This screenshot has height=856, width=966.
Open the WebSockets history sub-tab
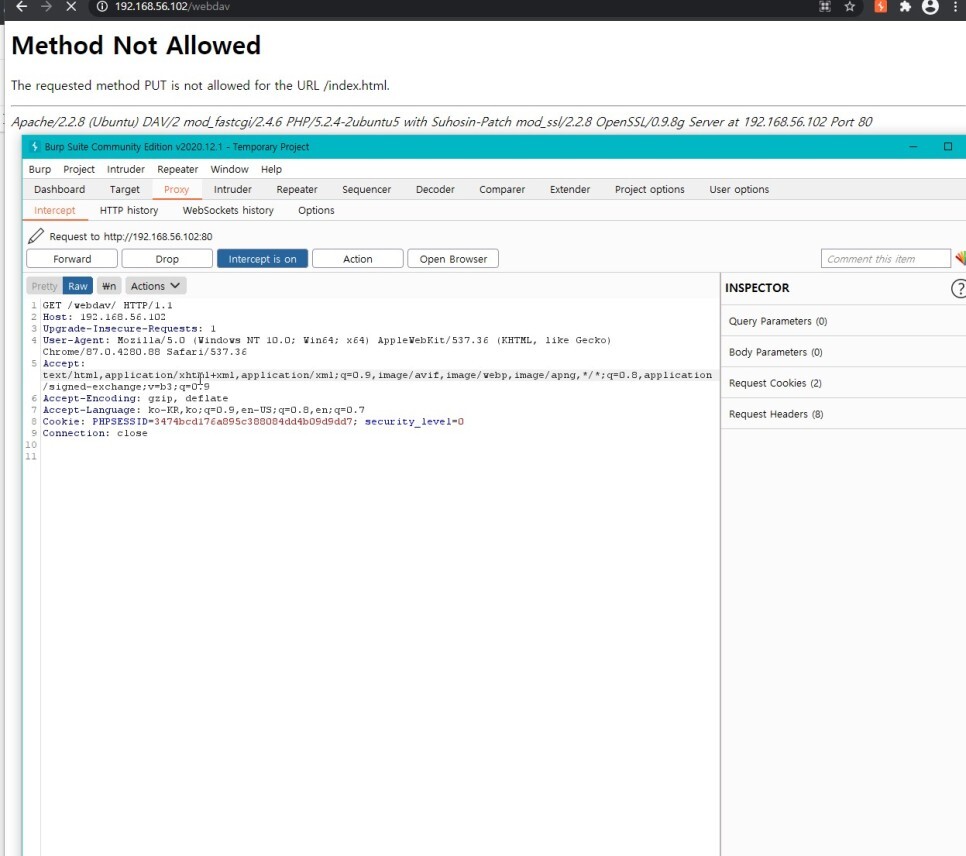228,210
